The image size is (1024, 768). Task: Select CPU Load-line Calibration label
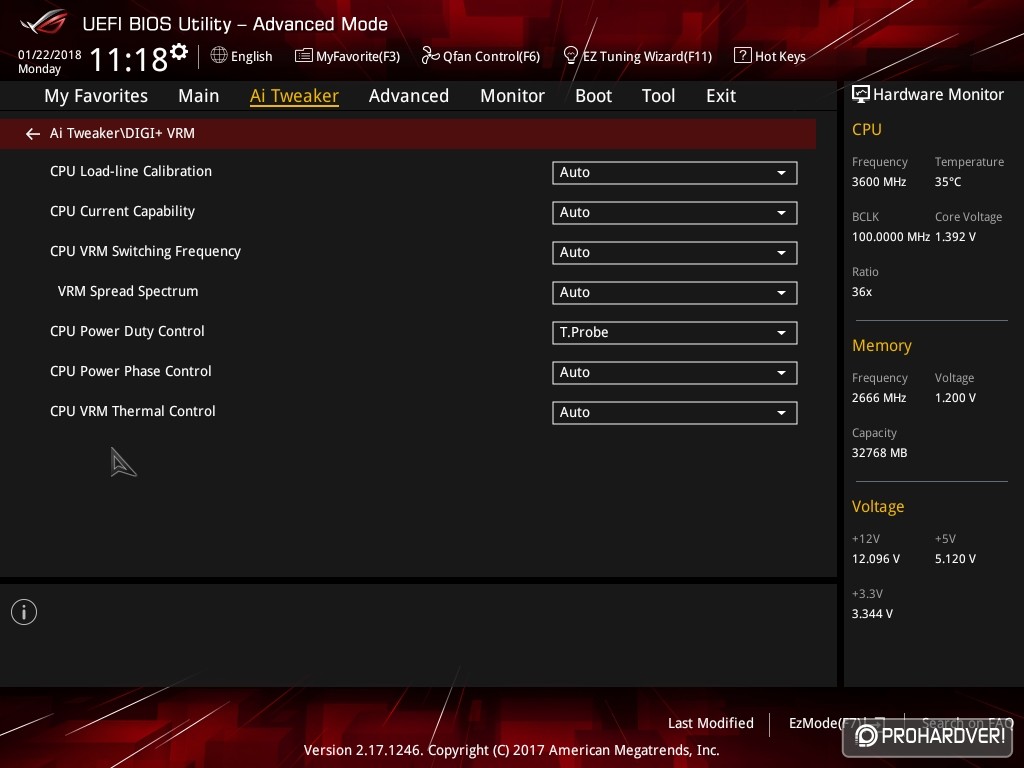click(x=131, y=171)
